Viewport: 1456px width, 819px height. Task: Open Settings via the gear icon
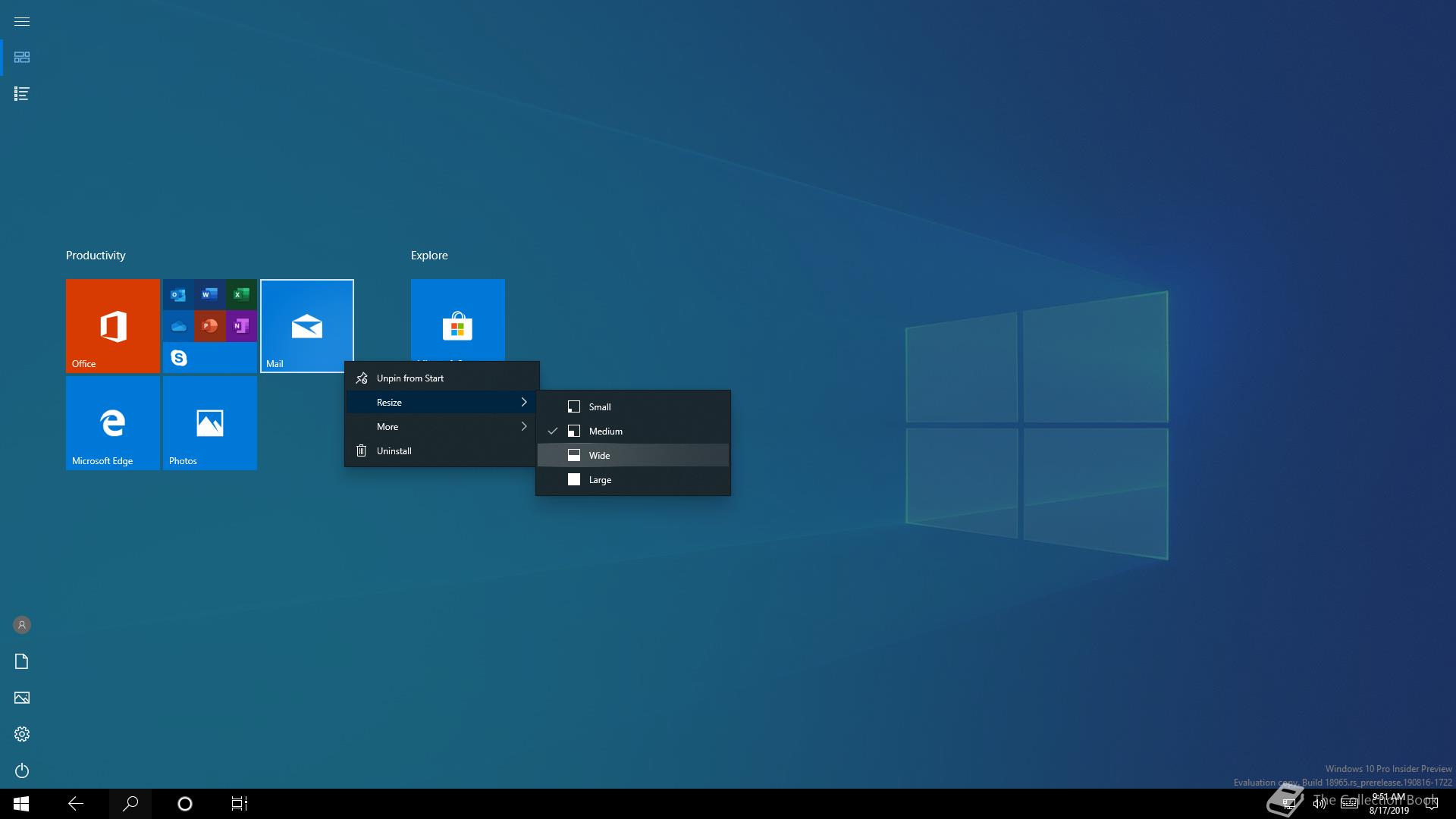[x=22, y=734]
